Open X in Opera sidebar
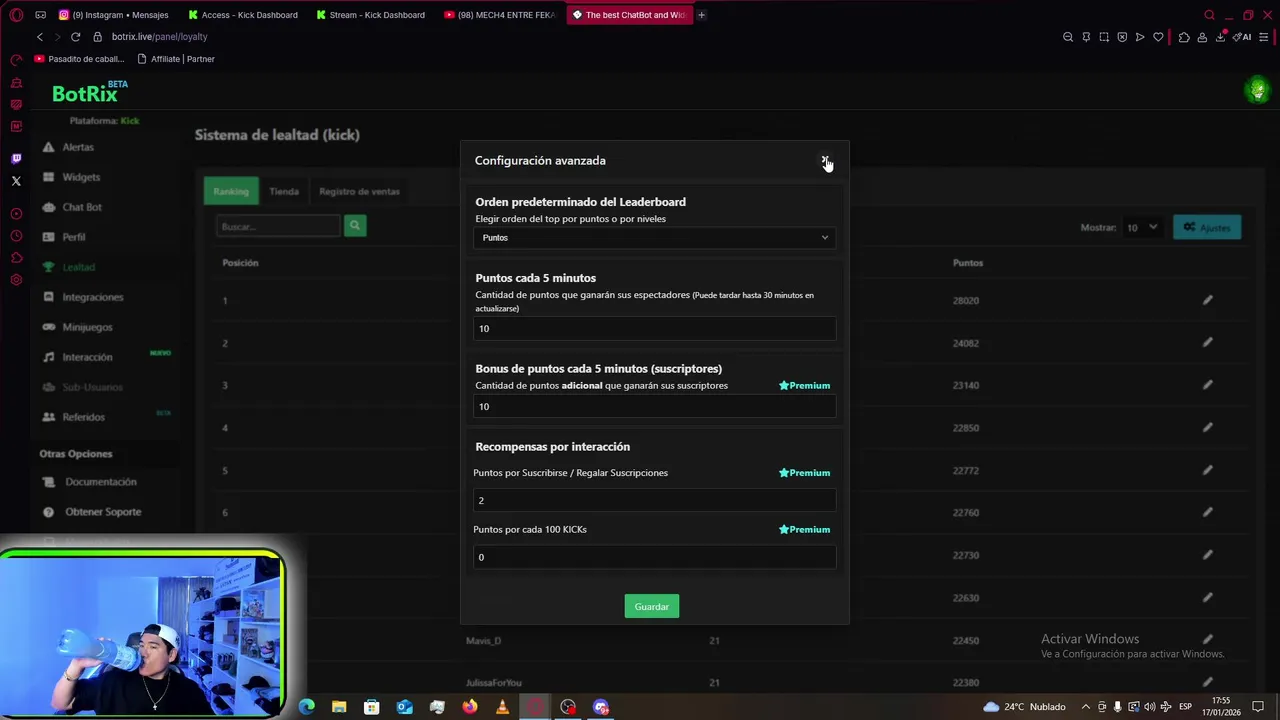The width and height of the screenshot is (1280, 720). pos(16,181)
